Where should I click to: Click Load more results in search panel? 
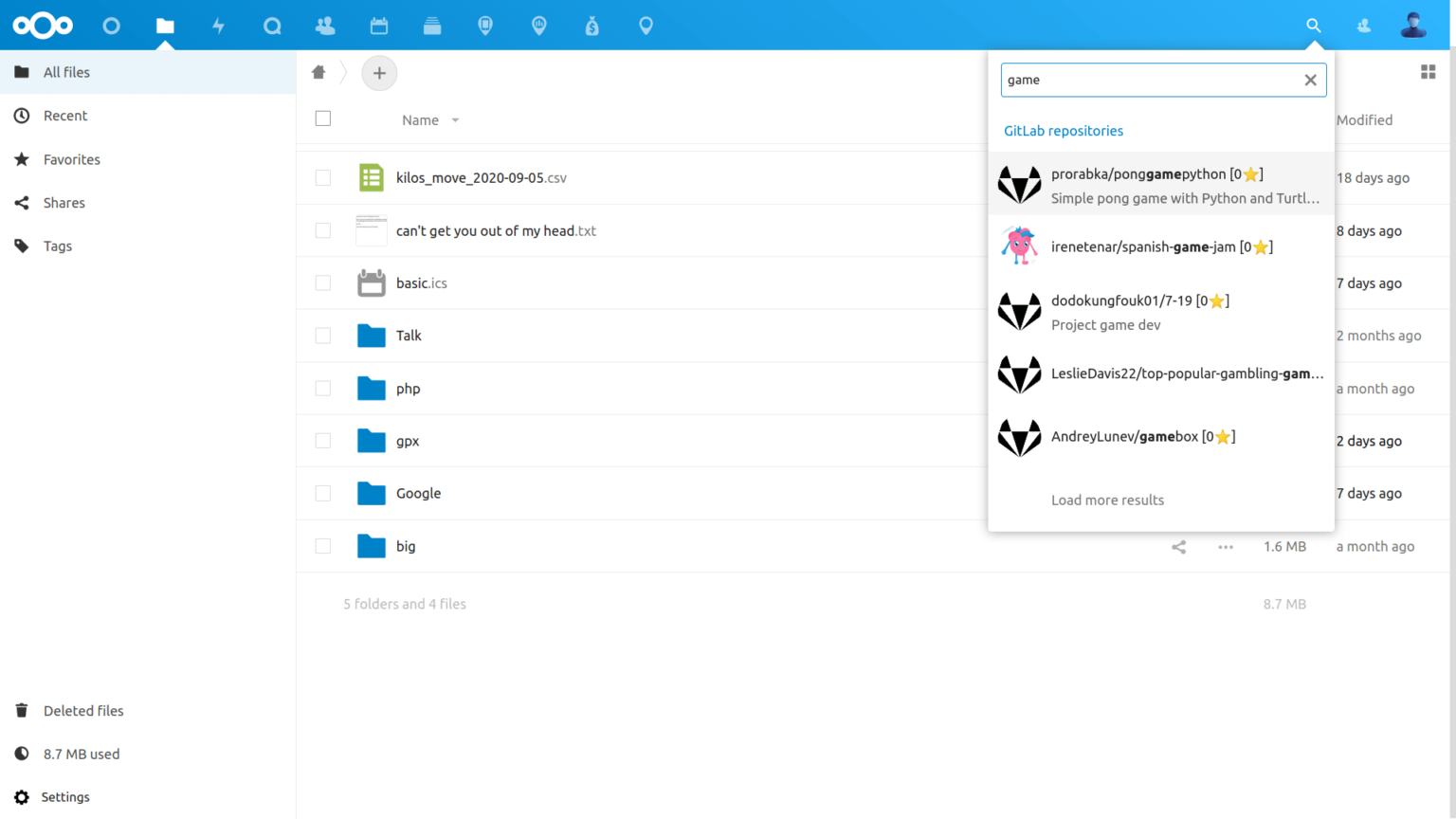pos(1107,500)
